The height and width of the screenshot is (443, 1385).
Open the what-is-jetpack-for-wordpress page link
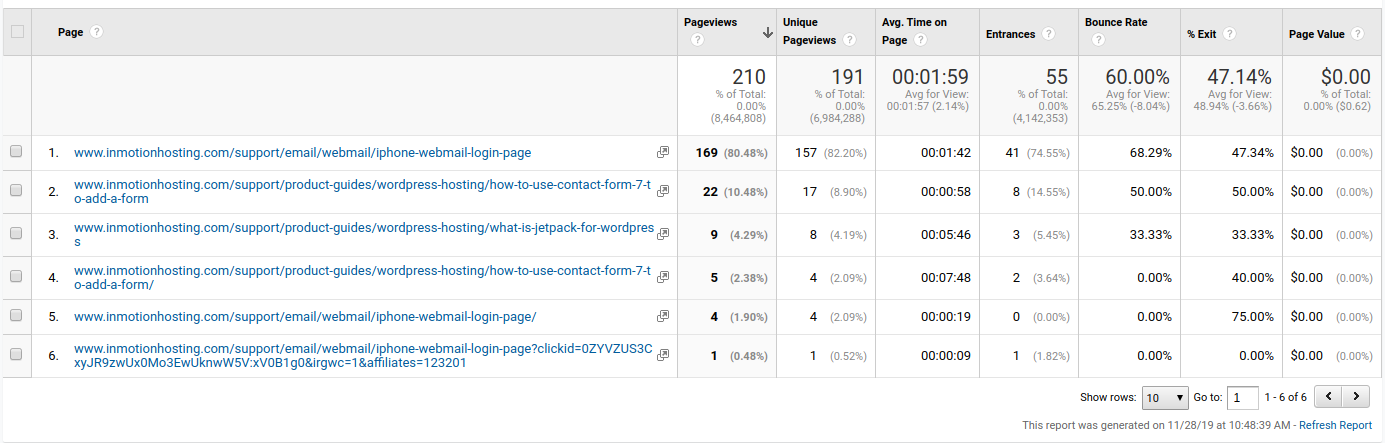(363, 230)
